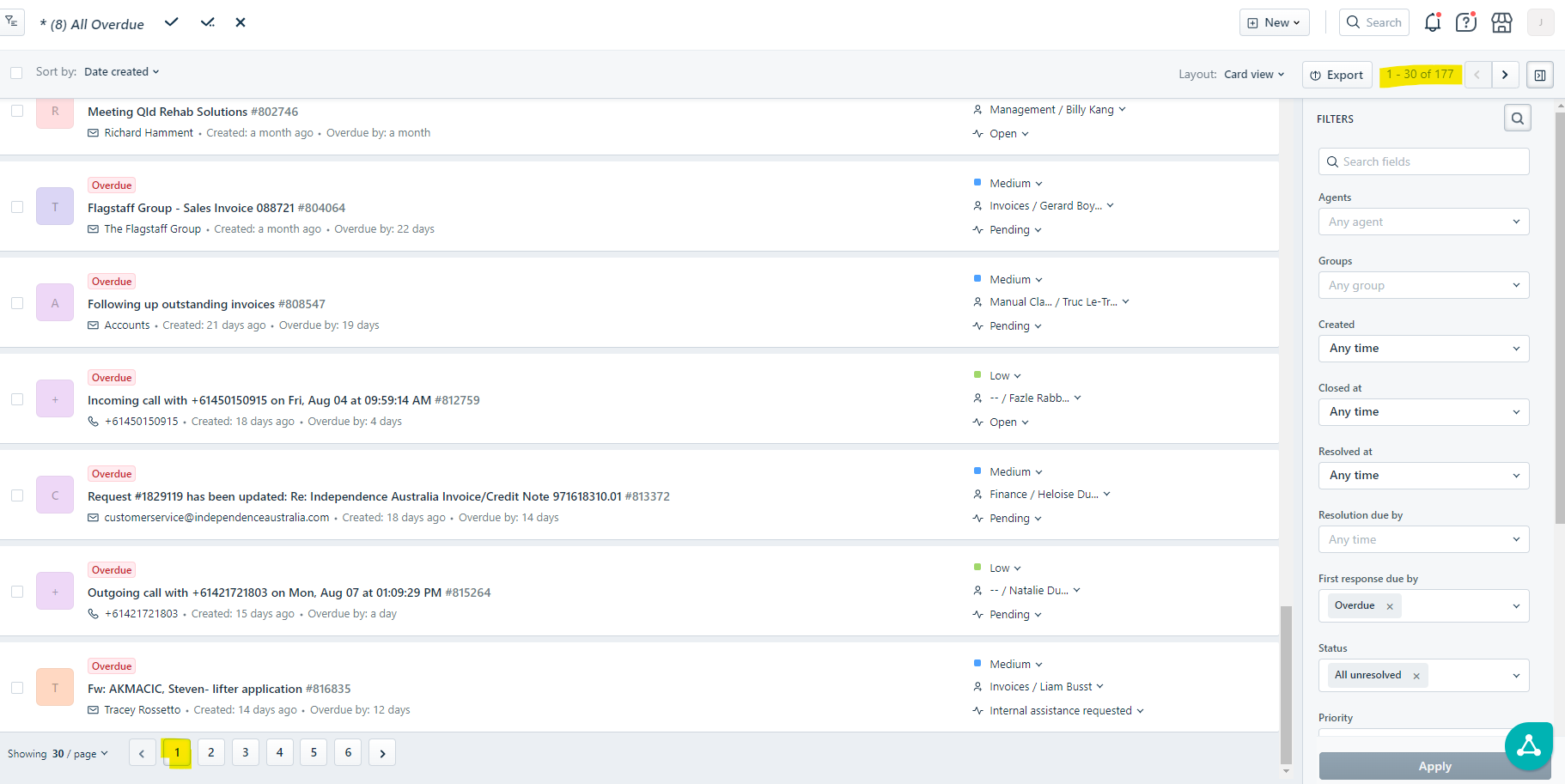The width and height of the screenshot is (1565, 784).
Task: Click the save-as view checkmark icon
Action: (x=208, y=22)
